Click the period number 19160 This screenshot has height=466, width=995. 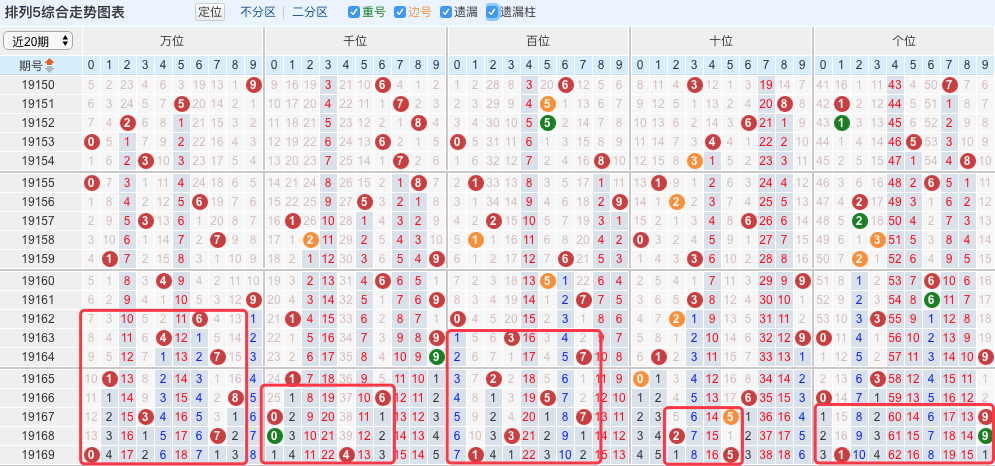38,281
